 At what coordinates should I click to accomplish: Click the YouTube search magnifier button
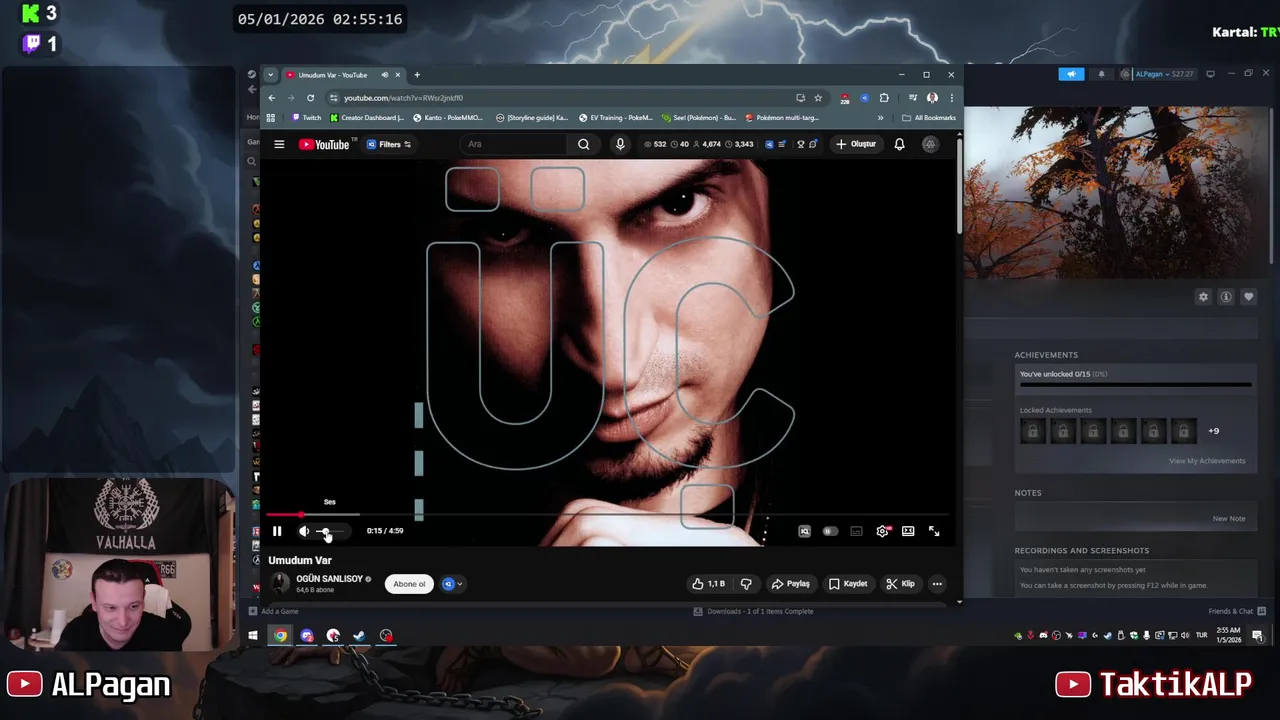coord(584,144)
